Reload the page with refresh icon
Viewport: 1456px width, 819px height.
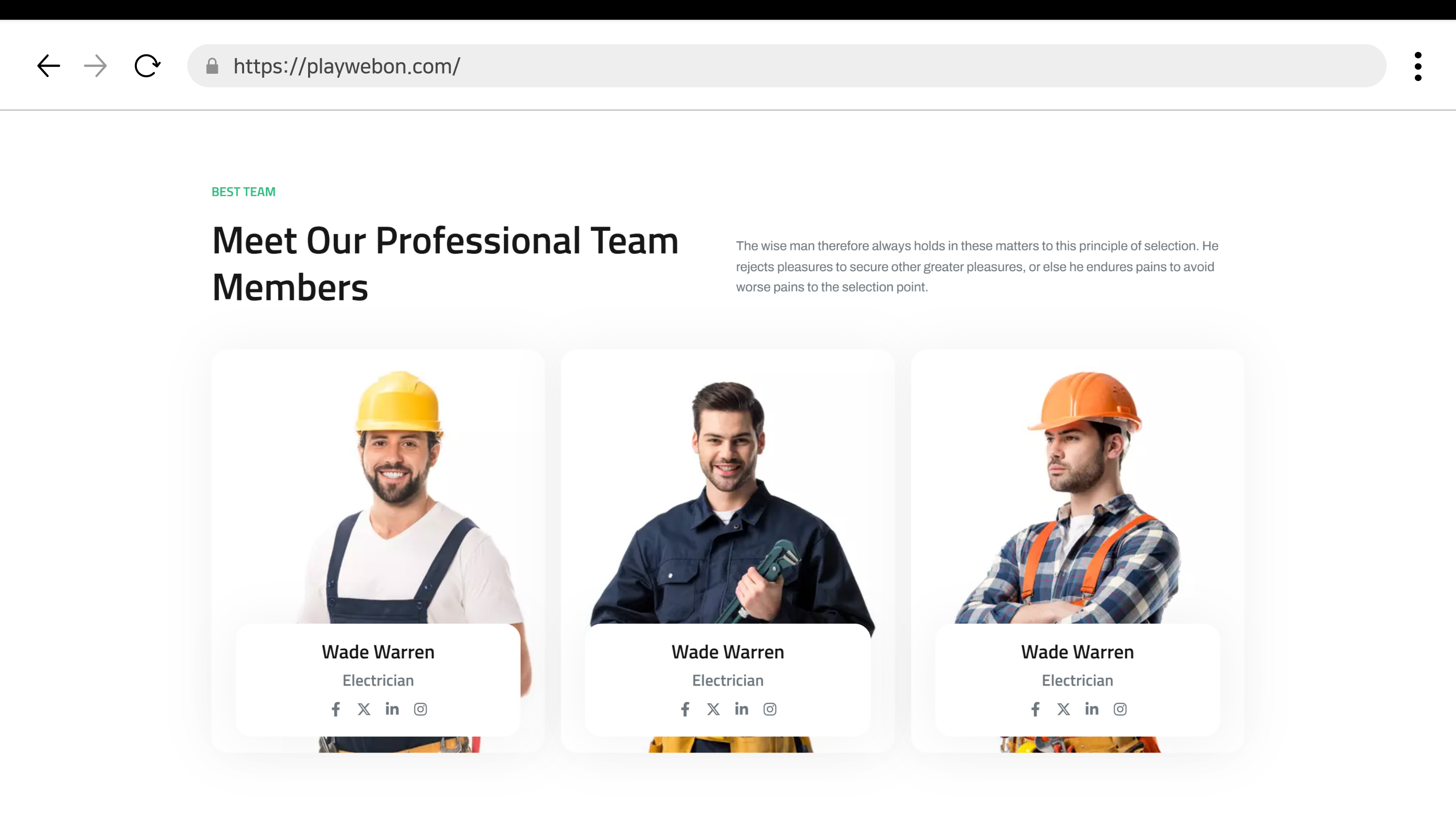coord(147,66)
